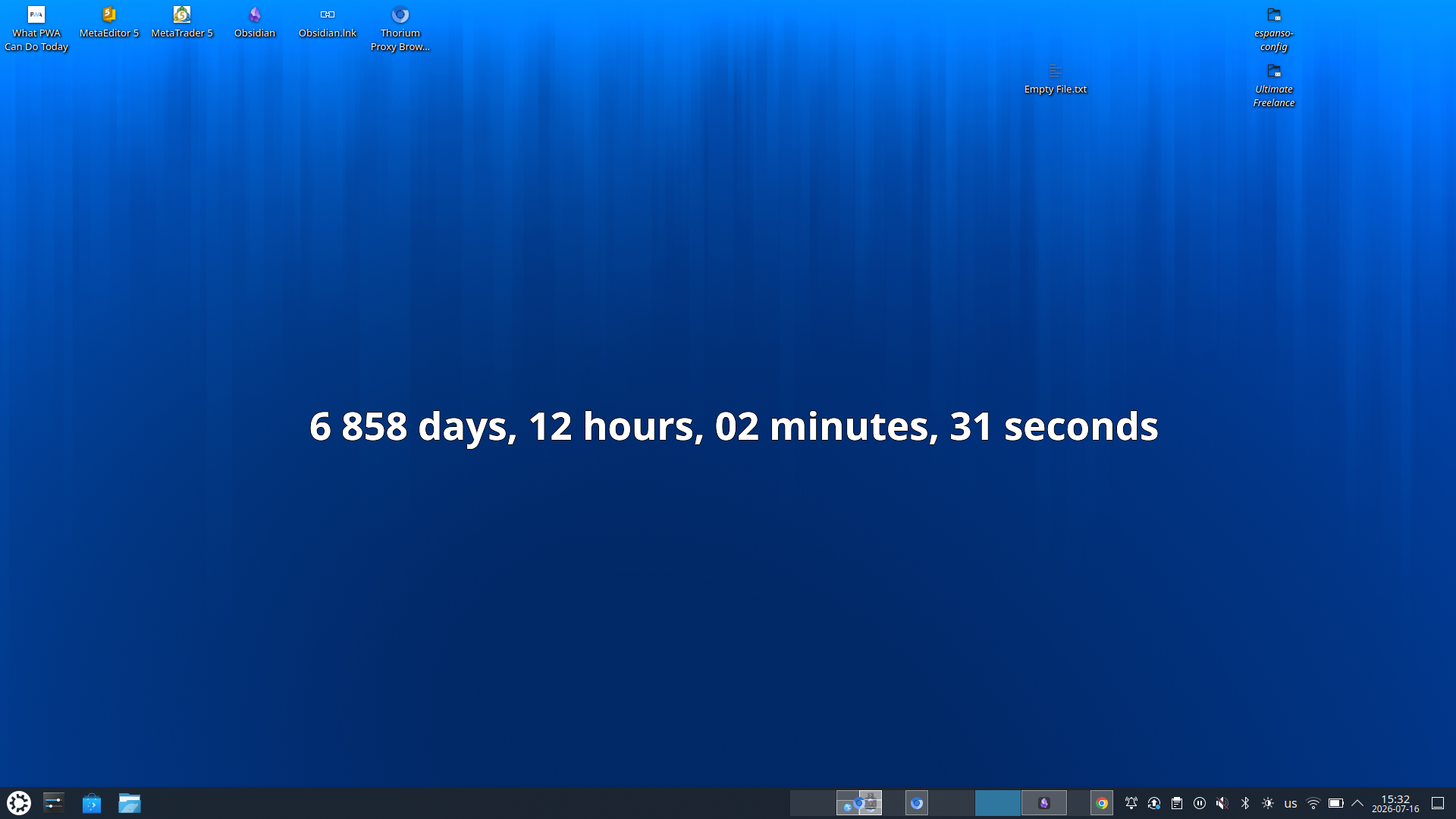Click the Show Desktop button in the panel corner
This screenshot has width=1456, height=819.
point(1438,803)
